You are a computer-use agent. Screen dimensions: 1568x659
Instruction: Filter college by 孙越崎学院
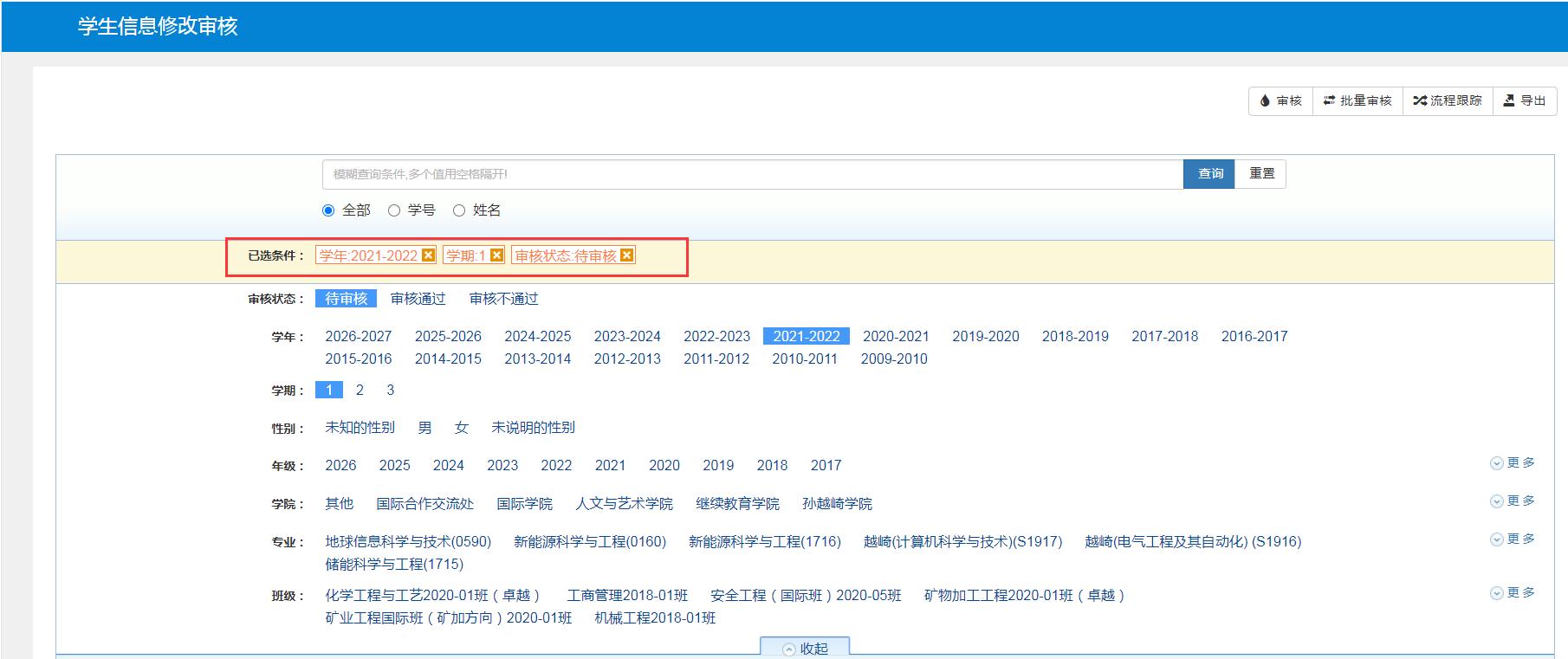pyautogui.click(x=837, y=504)
